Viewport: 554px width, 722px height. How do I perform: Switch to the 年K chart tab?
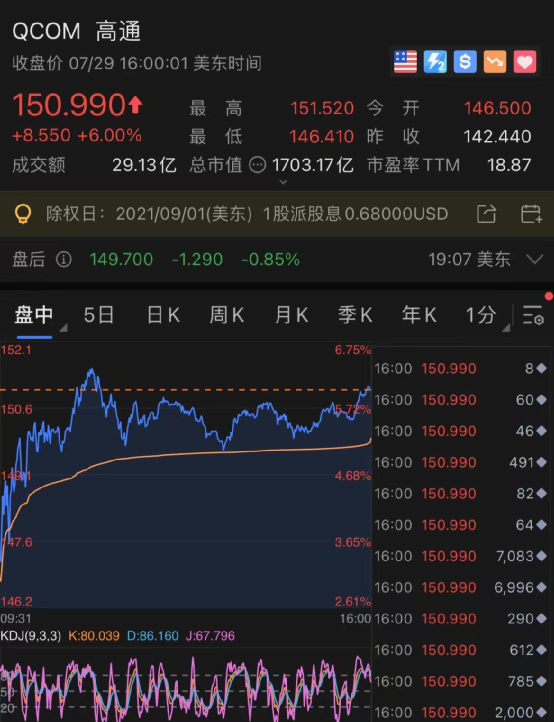419,315
